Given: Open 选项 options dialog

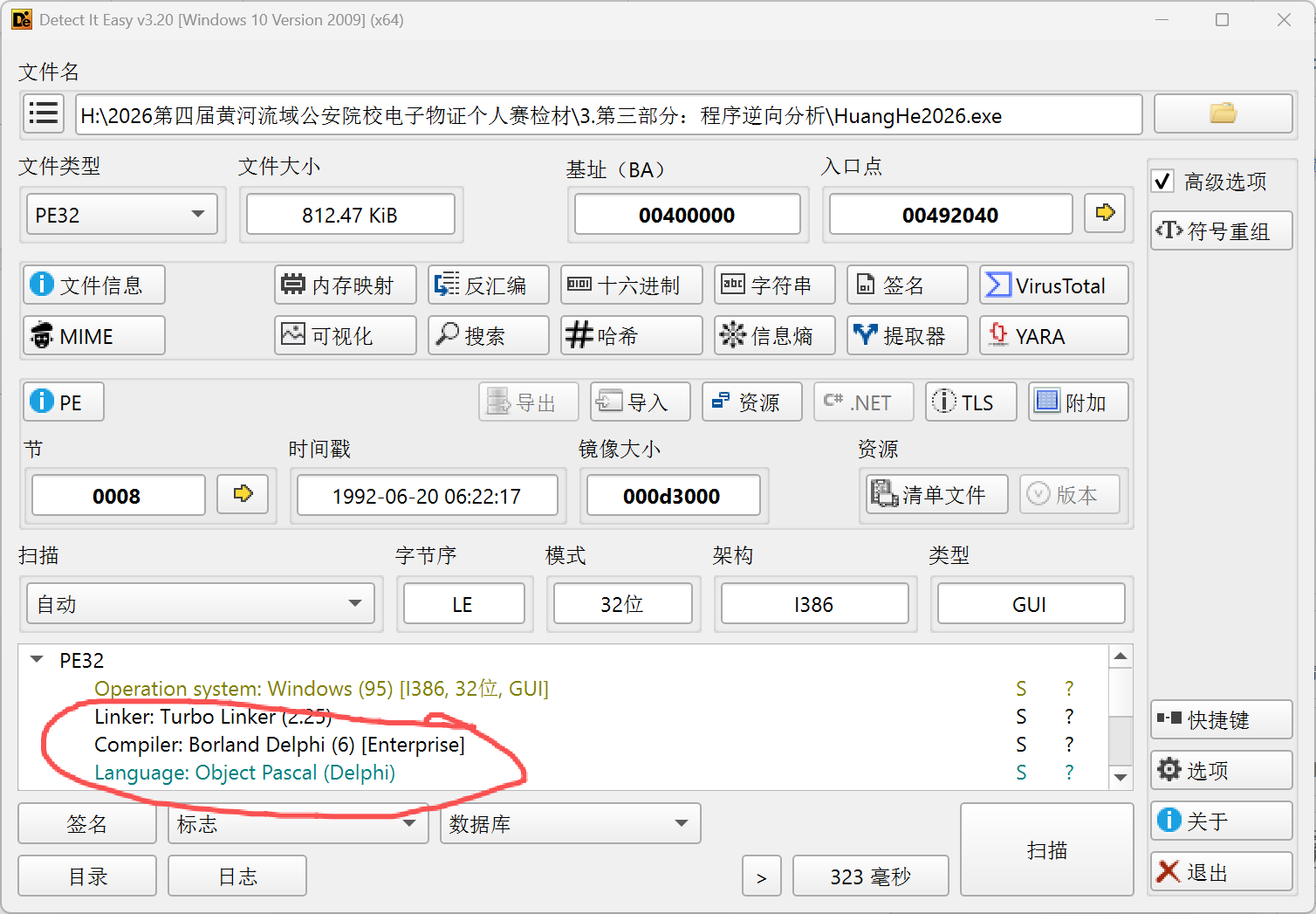Looking at the screenshot, I should [x=1222, y=770].
